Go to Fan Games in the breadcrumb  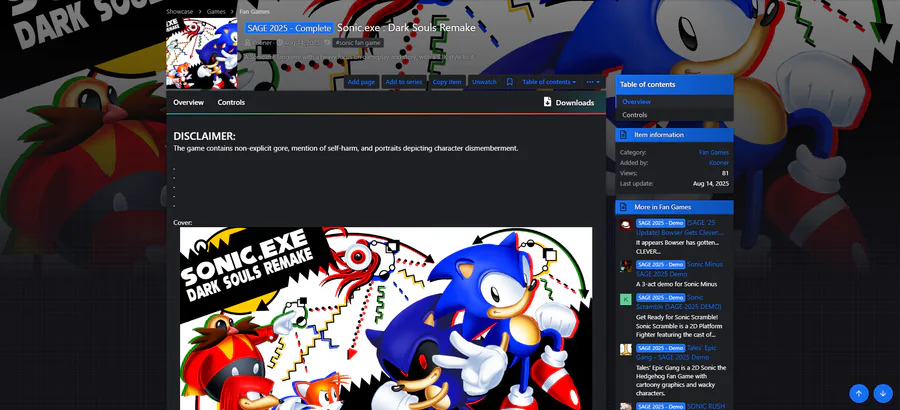(254, 11)
